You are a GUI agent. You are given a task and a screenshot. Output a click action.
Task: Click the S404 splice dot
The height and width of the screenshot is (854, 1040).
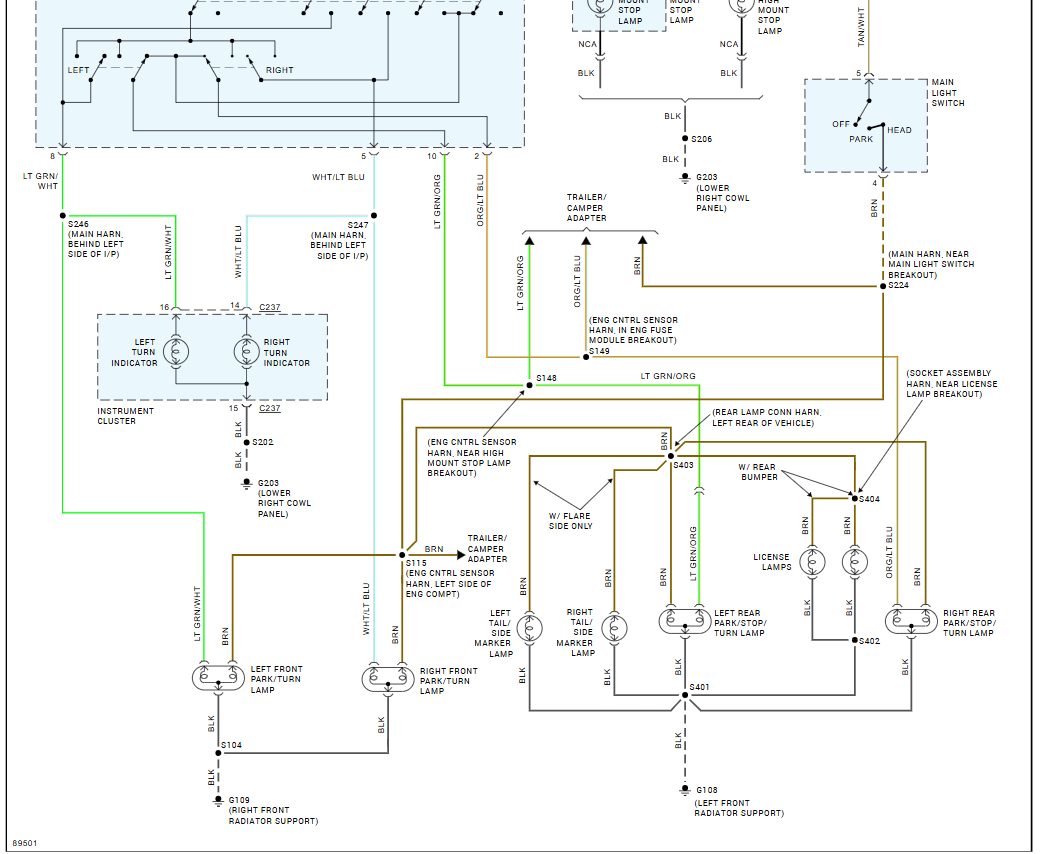click(x=855, y=499)
